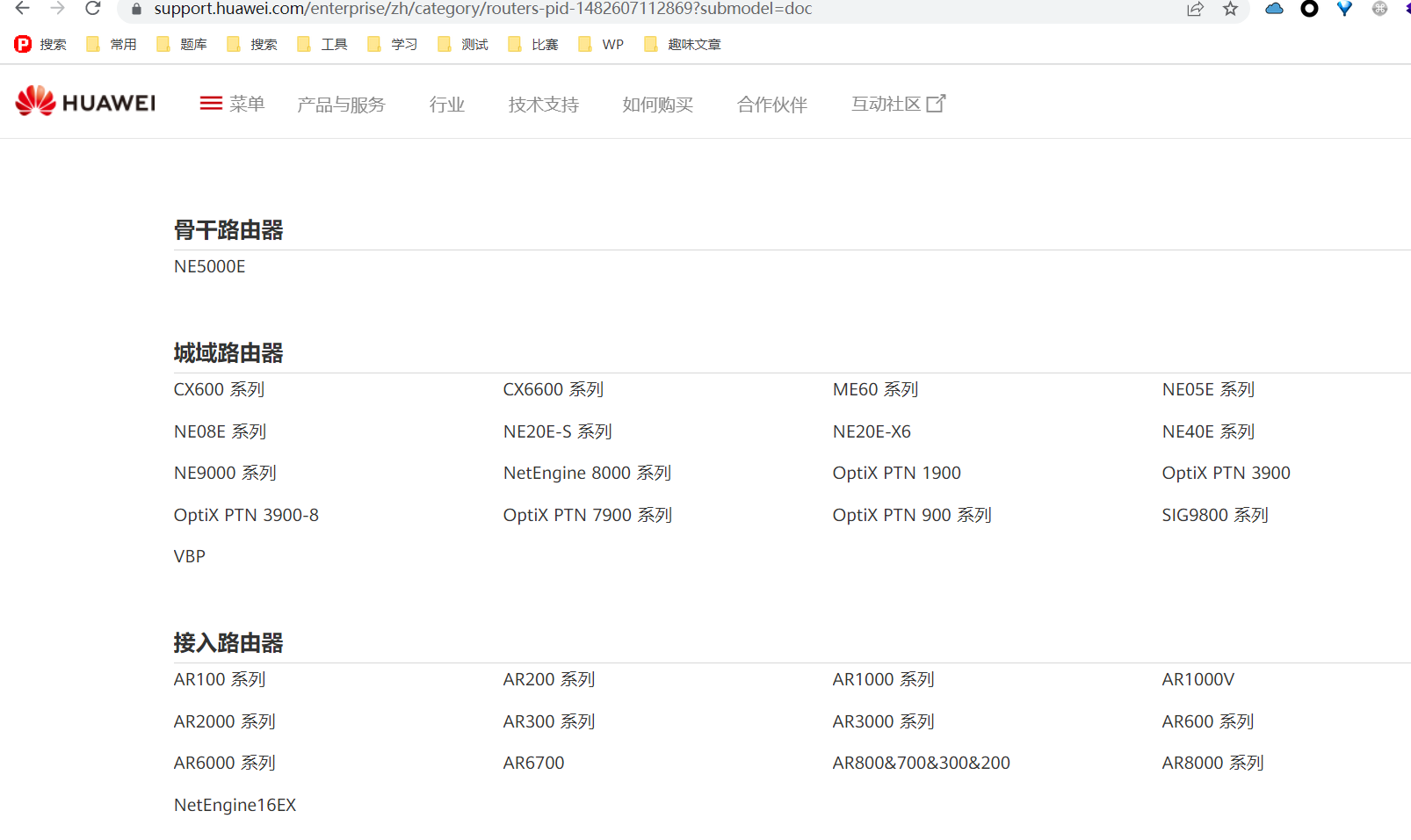The image size is (1411, 840).
Task: Open the grey globe extension icon
Action: (x=1379, y=9)
